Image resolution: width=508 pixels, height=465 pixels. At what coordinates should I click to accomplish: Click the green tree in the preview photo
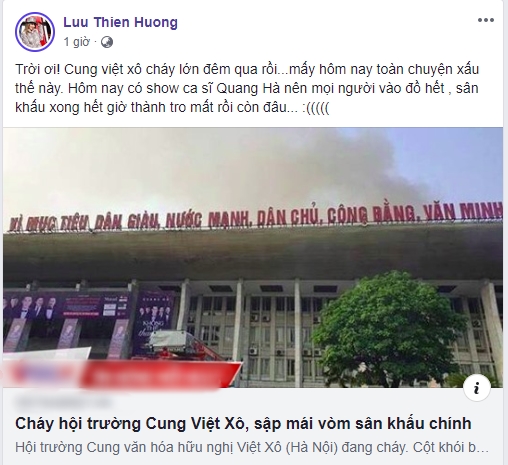[389, 330]
